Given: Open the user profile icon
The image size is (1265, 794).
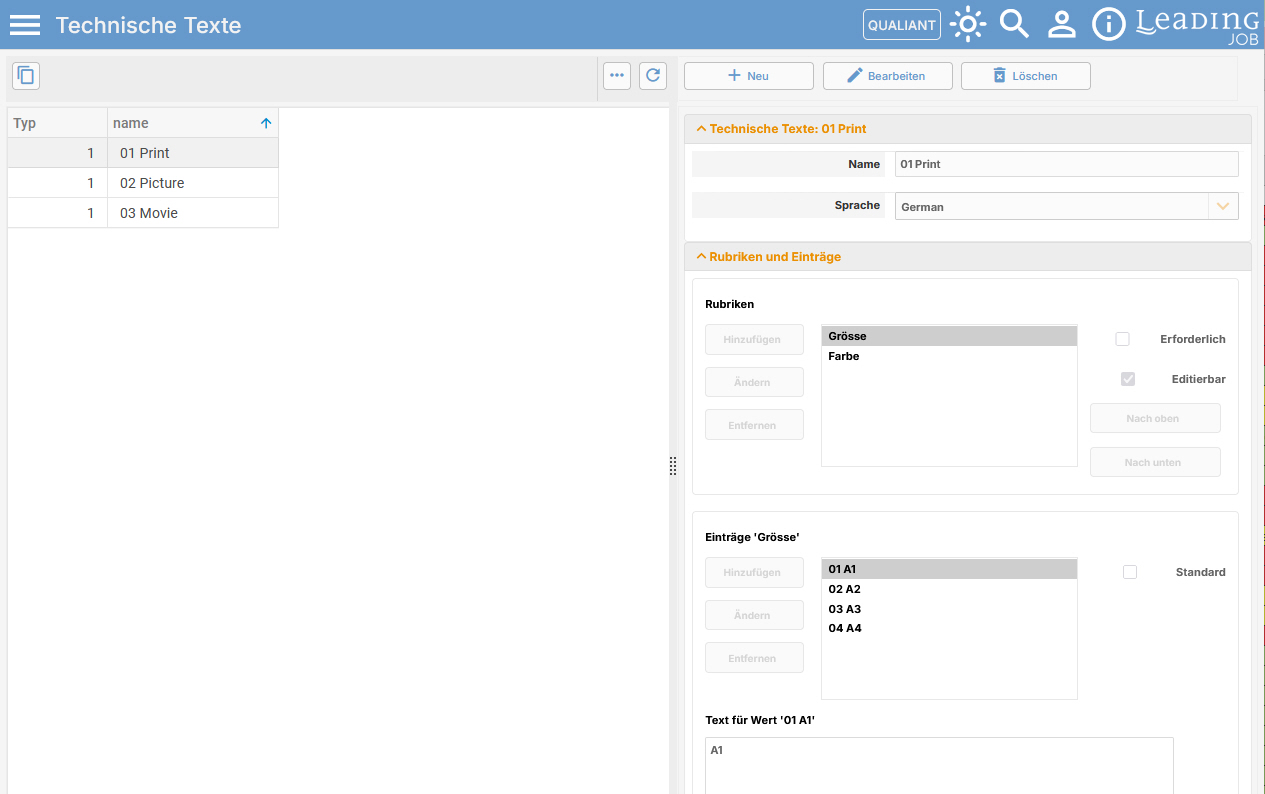Looking at the screenshot, I should pos(1061,24).
